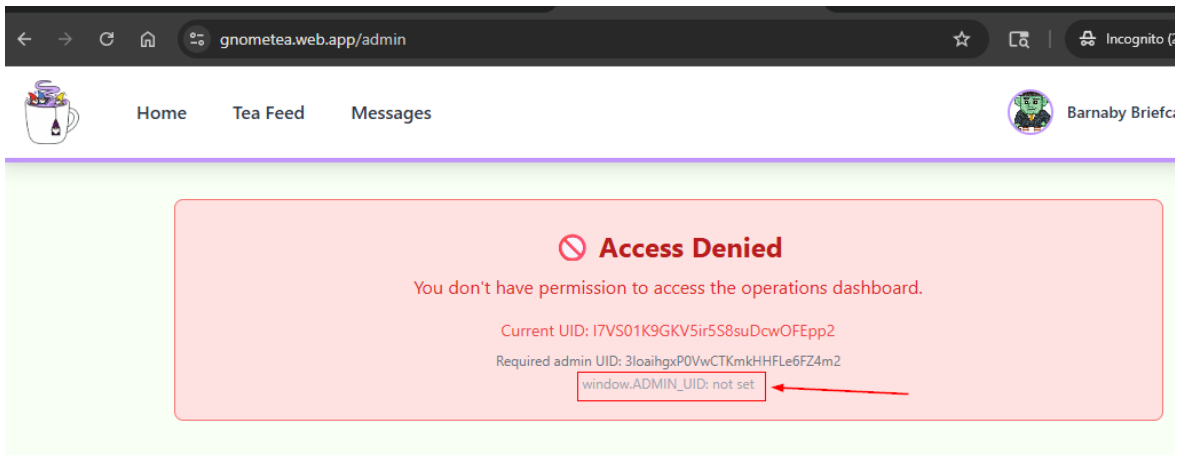Screen dimensions: 1182x455
Task: Click the window.ADMIN_UID not set text
Action: (668, 385)
